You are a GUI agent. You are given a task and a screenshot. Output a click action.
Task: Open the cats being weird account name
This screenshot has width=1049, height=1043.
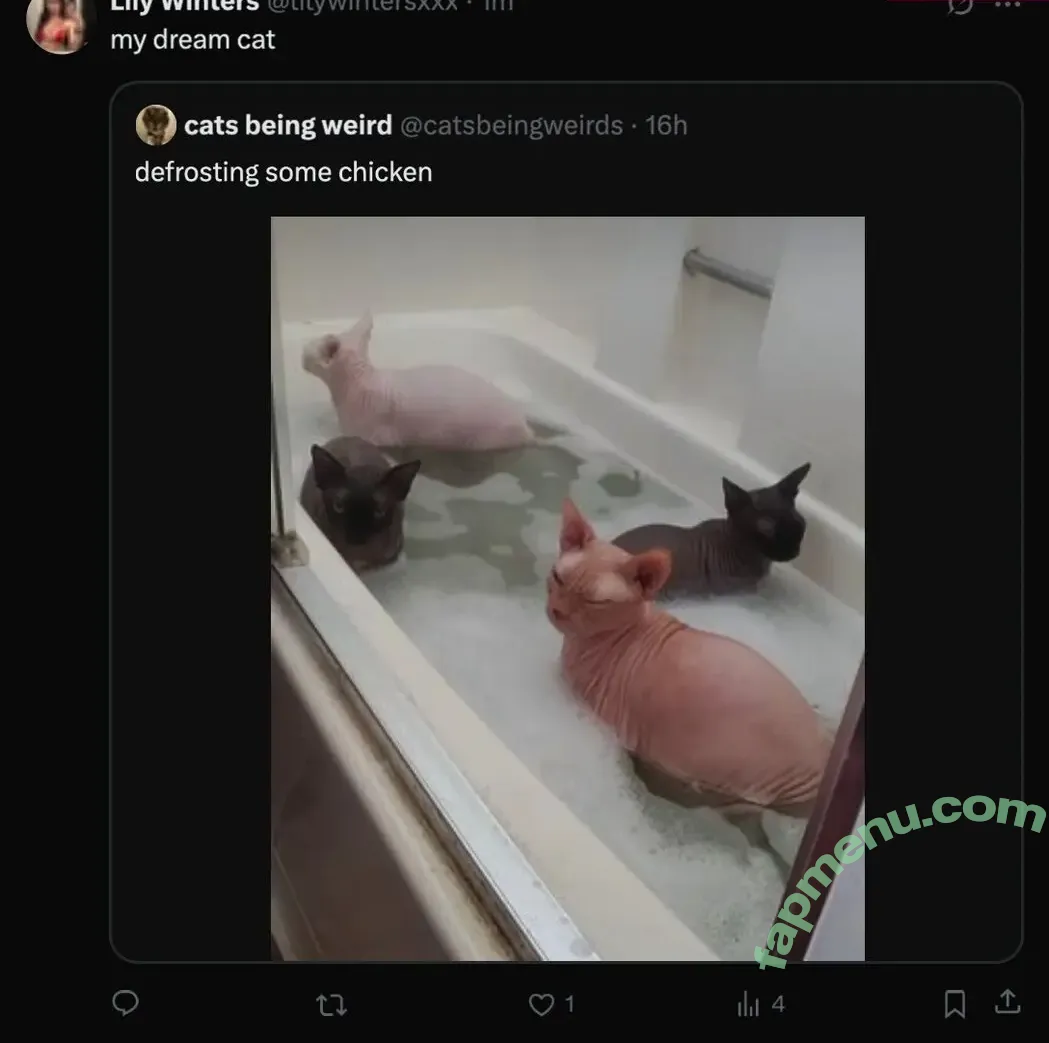[288, 125]
